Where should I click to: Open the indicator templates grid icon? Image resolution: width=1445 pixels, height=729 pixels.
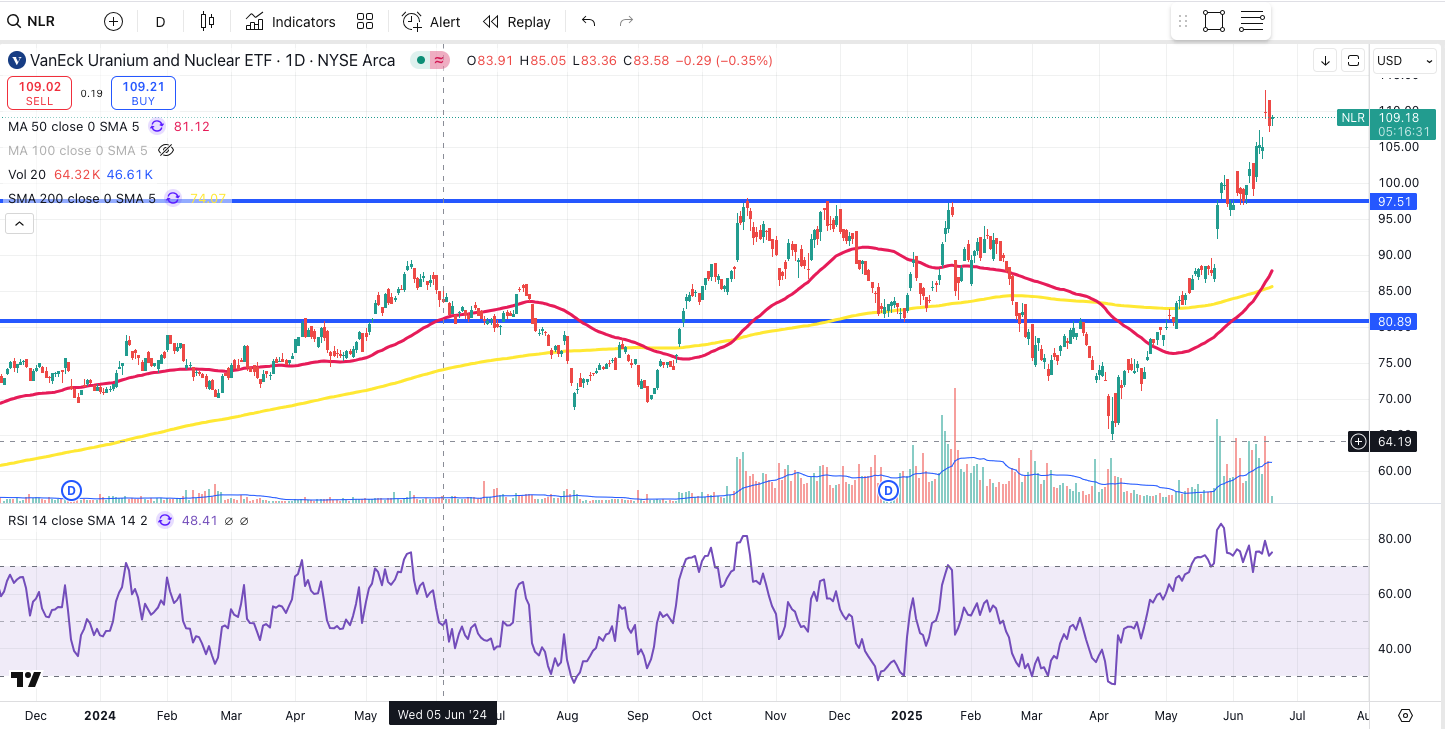coord(365,21)
